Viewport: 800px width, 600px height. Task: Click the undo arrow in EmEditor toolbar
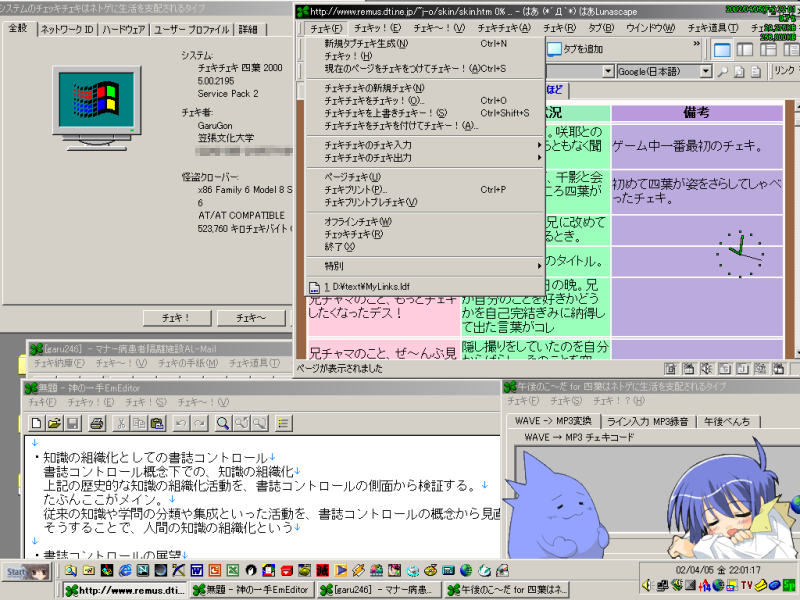[x=182, y=423]
